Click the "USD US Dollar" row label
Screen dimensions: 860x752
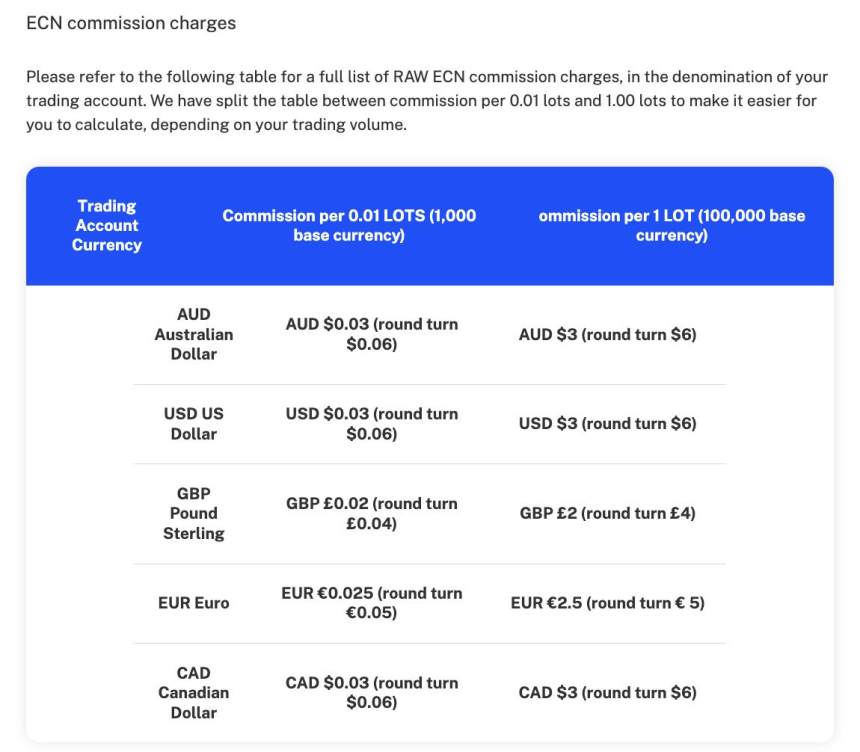(194, 423)
